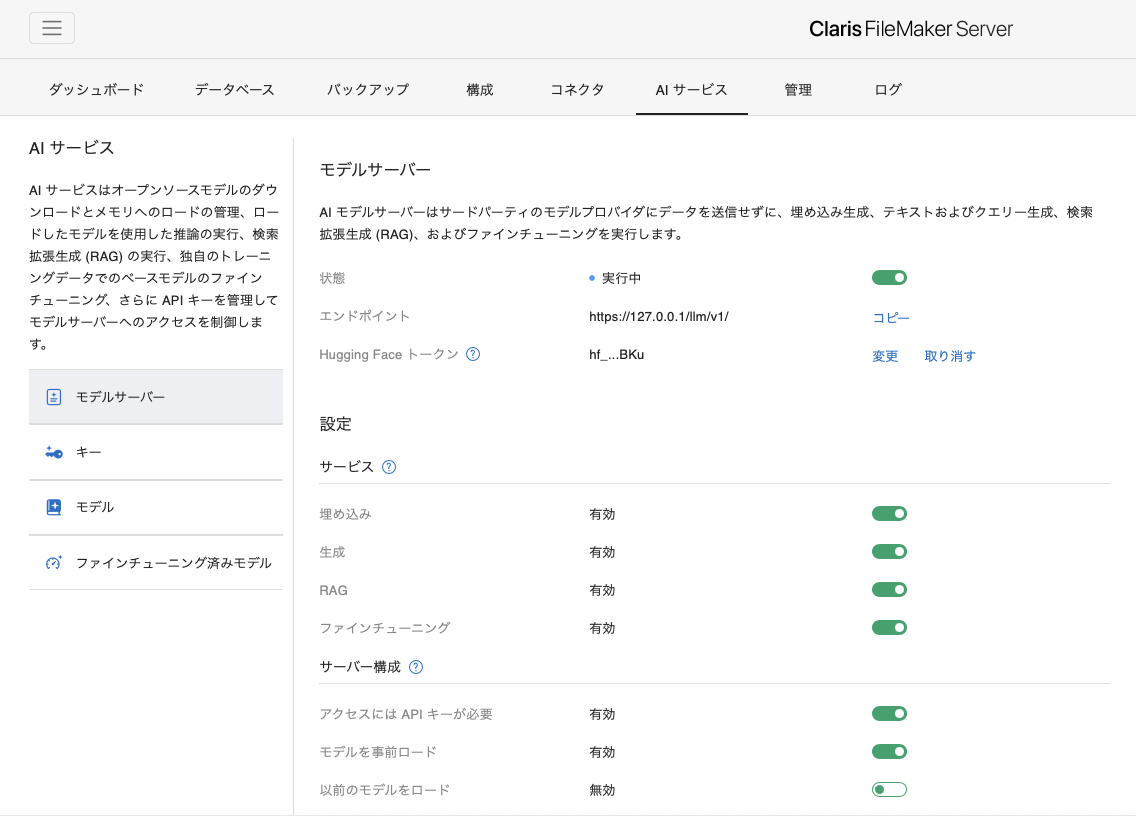Click the token value hf_...BKu
The height and width of the screenshot is (816, 1136).
click(617, 354)
